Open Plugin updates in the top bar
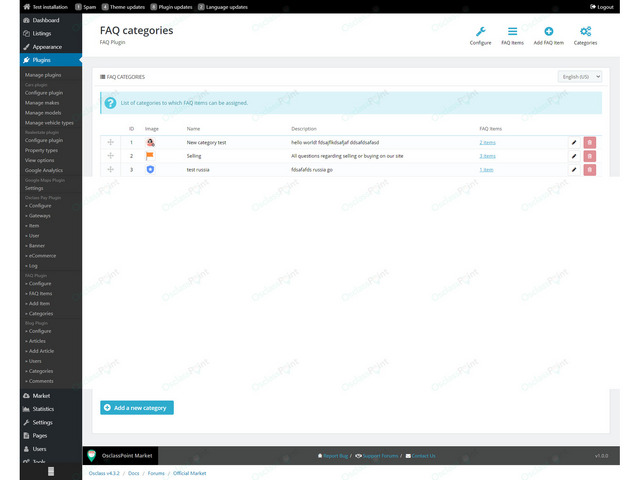This screenshot has height=480, width=640. tap(171, 7)
